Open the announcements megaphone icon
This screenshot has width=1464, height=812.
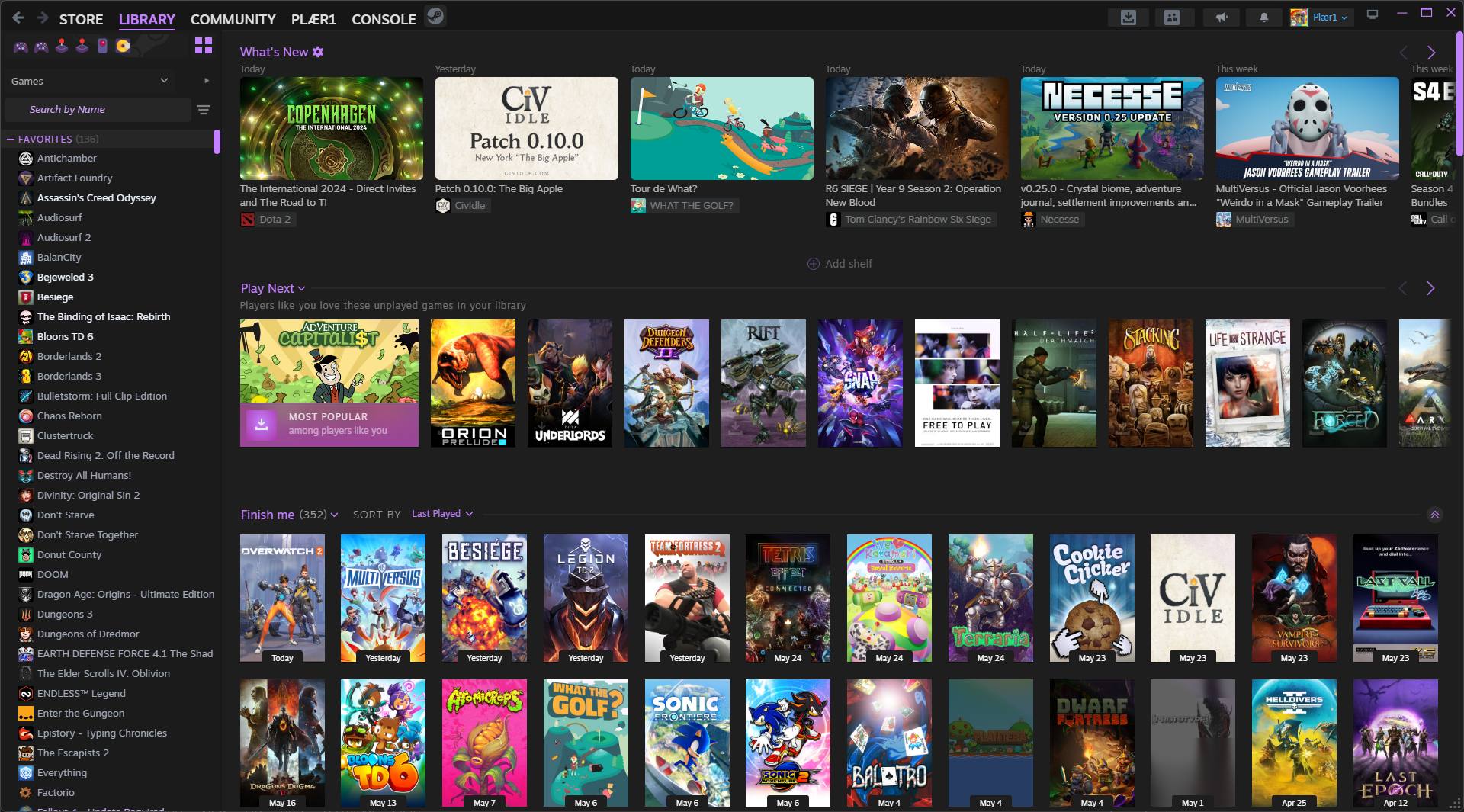pos(1221,18)
